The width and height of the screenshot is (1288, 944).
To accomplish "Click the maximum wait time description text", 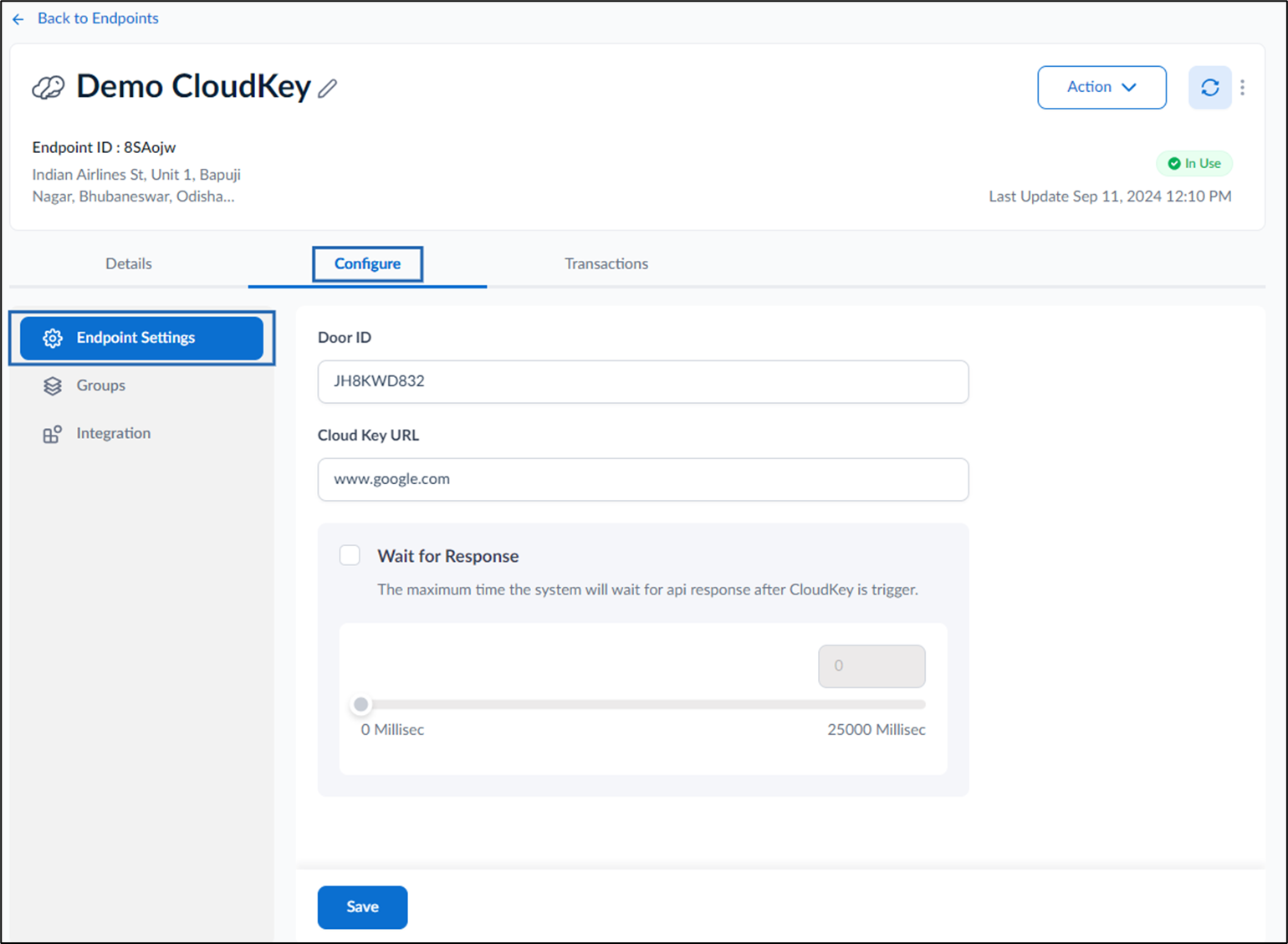I will click(x=648, y=589).
